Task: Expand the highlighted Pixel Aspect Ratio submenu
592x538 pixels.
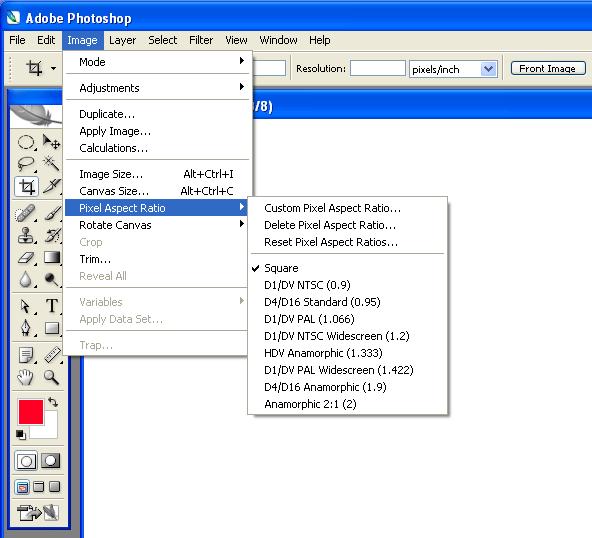Action: tap(157, 208)
